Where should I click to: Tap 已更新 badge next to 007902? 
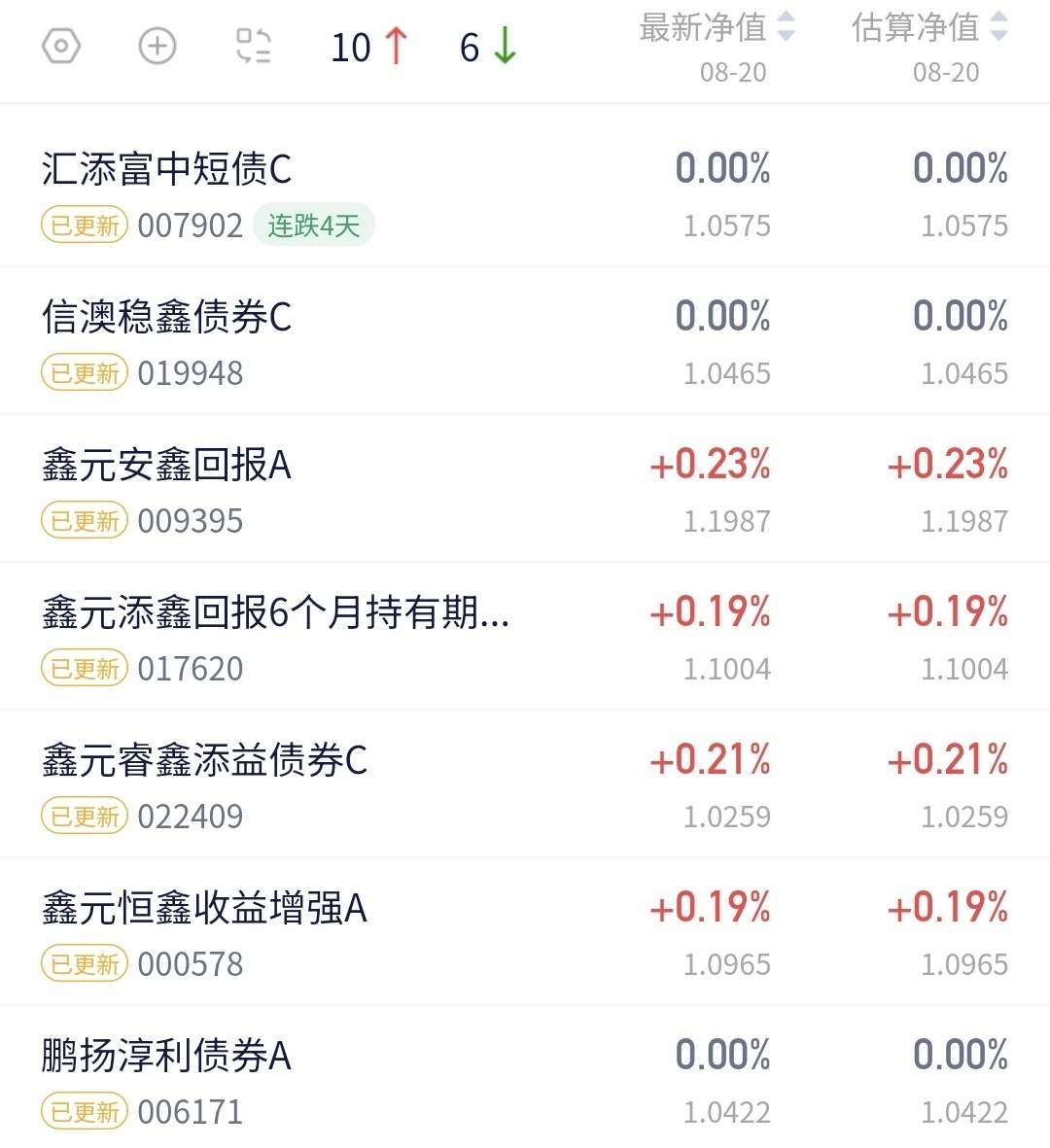[x=85, y=225]
